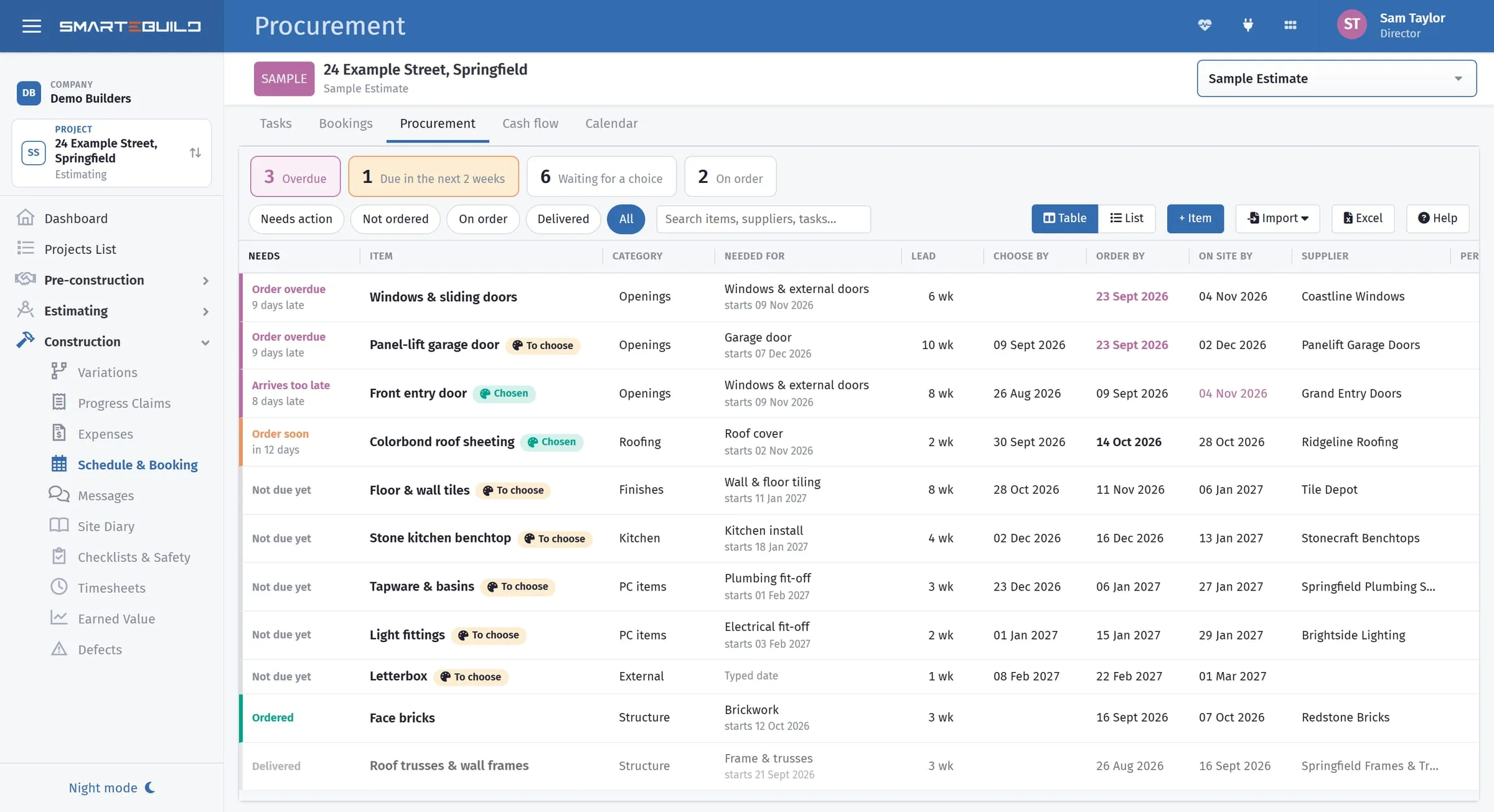Open Variations in sidebar

click(107, 372)
